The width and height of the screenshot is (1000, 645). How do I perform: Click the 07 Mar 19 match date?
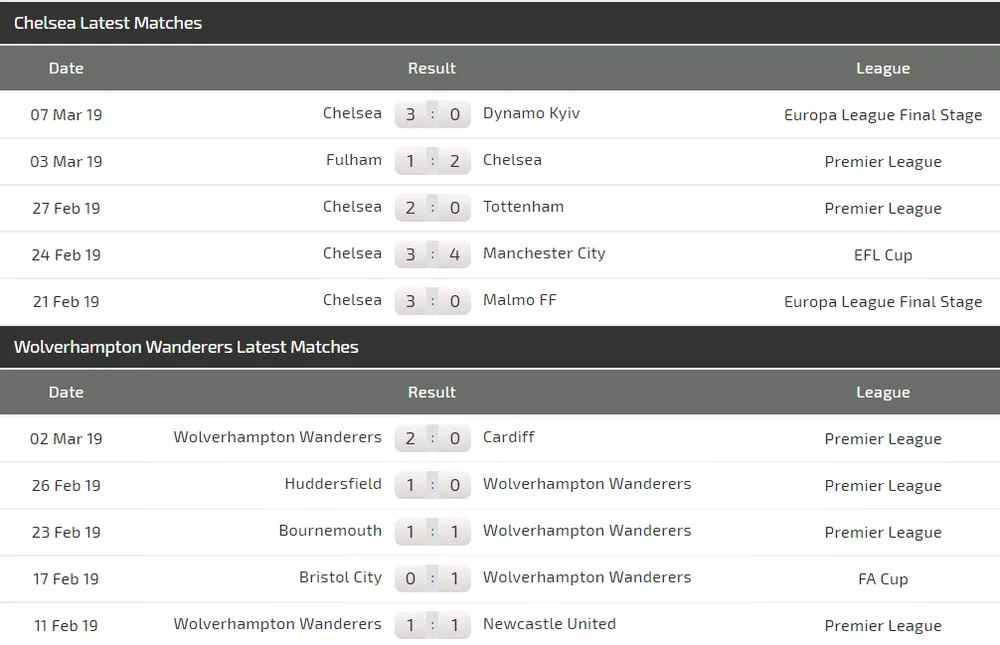coord(66,115)
